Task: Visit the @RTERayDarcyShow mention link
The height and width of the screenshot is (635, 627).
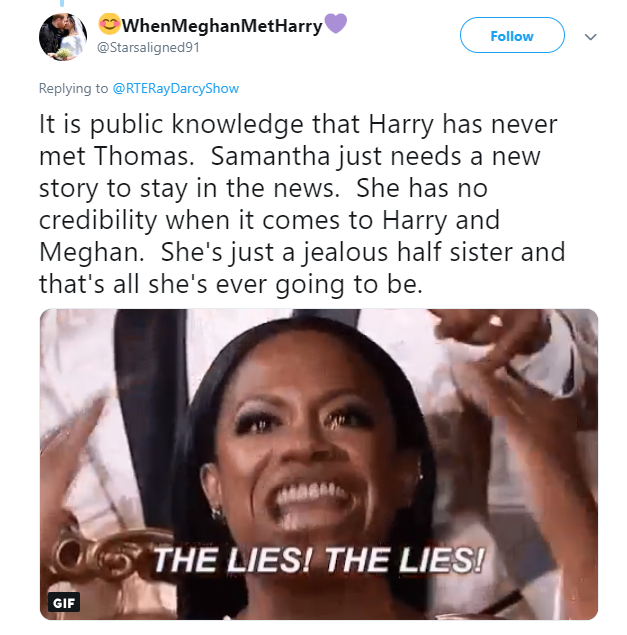Action: [x=176, y=88]
